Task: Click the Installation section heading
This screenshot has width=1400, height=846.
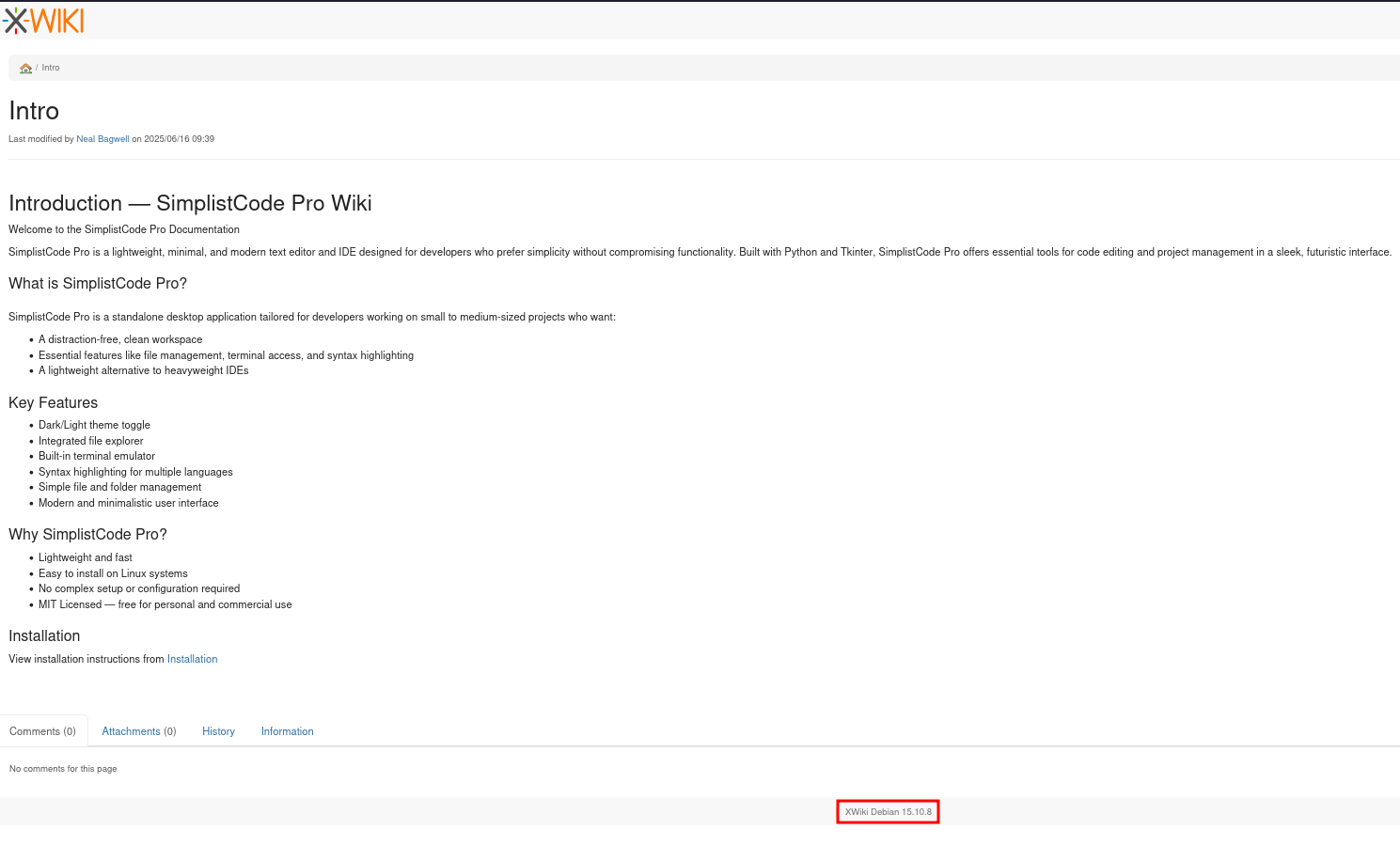Action: point(43,635)
